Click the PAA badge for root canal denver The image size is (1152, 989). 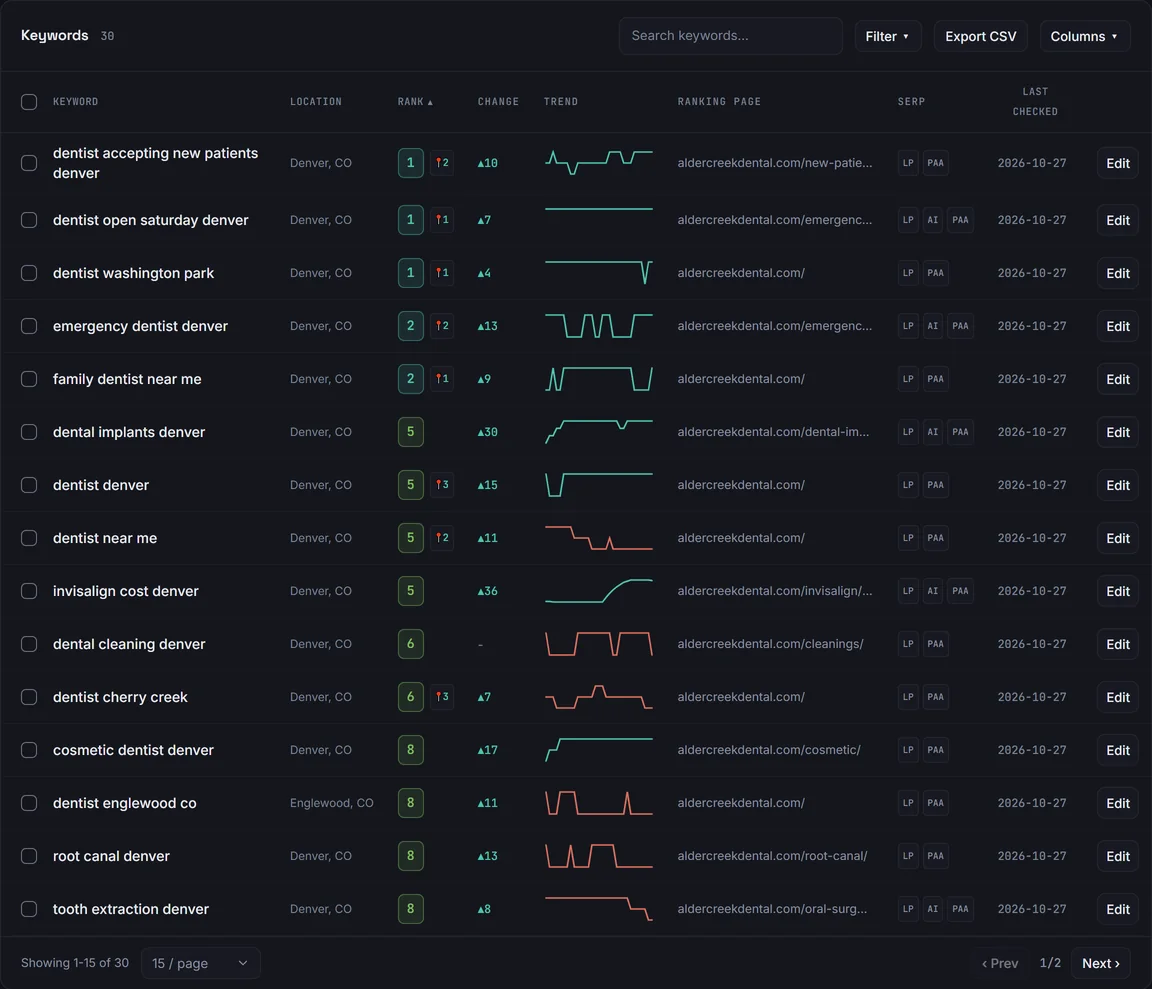[x=935, y=856]
